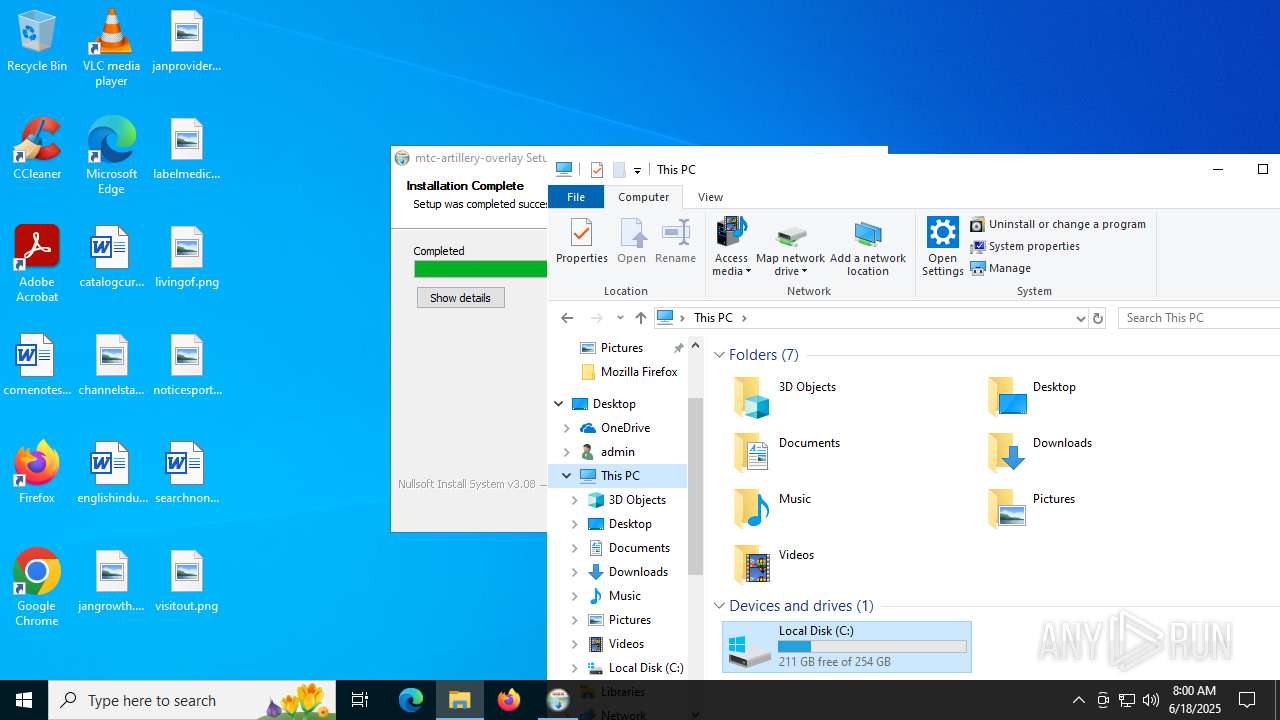Select VLC media player desktop shortcut

coord(111,48)
